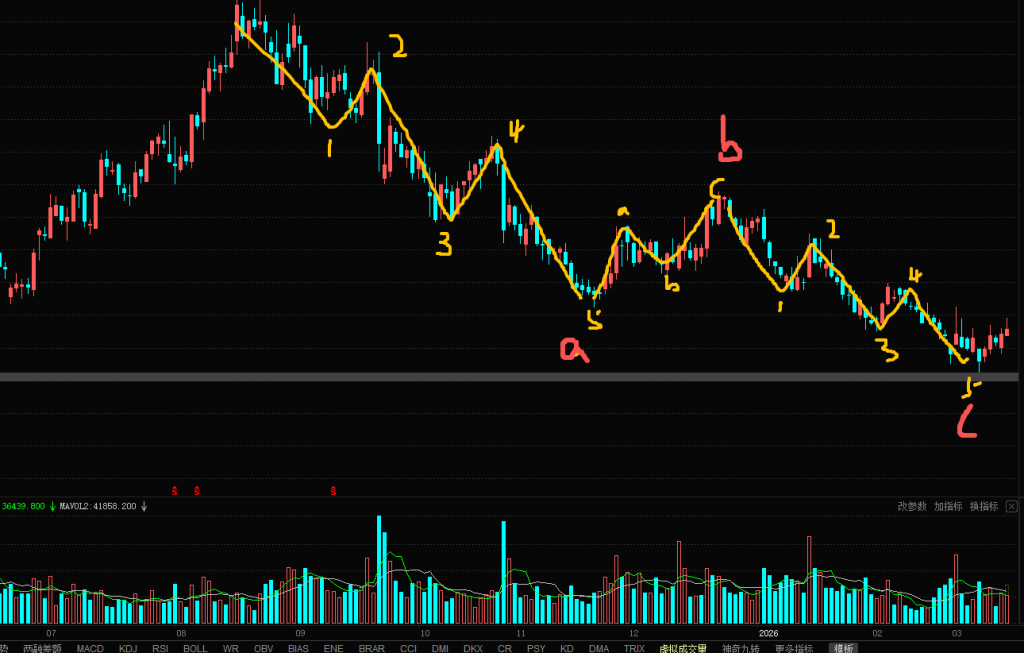Click 换指标 to change the indicator

984,507
